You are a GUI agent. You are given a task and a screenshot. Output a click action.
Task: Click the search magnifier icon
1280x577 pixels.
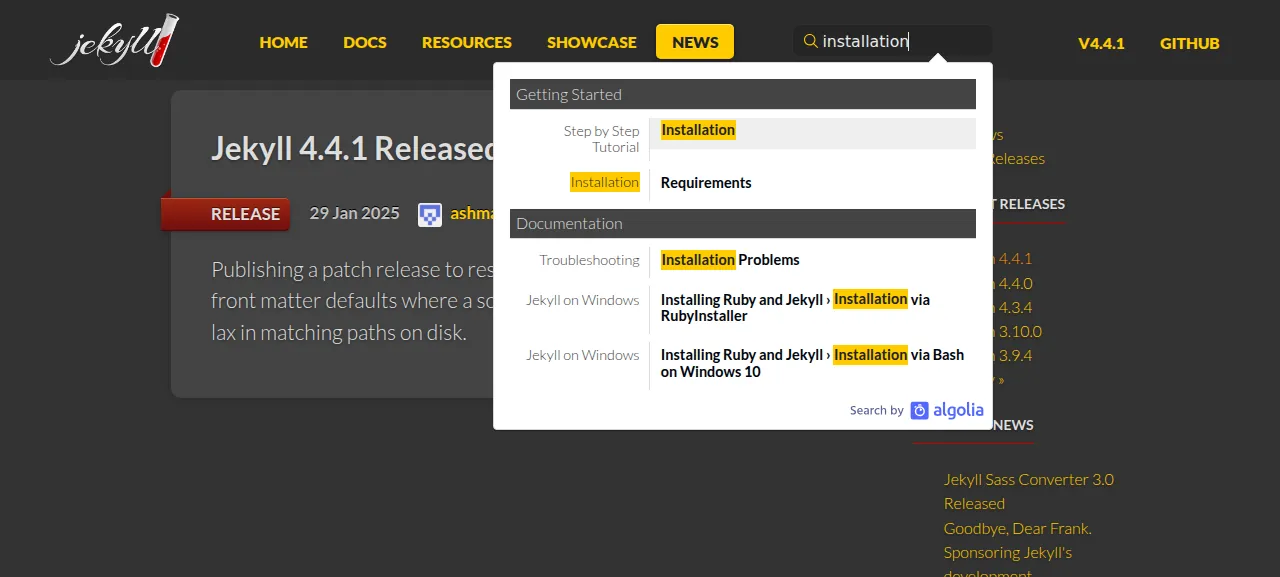pyautogui.click(x=811, y=41)
